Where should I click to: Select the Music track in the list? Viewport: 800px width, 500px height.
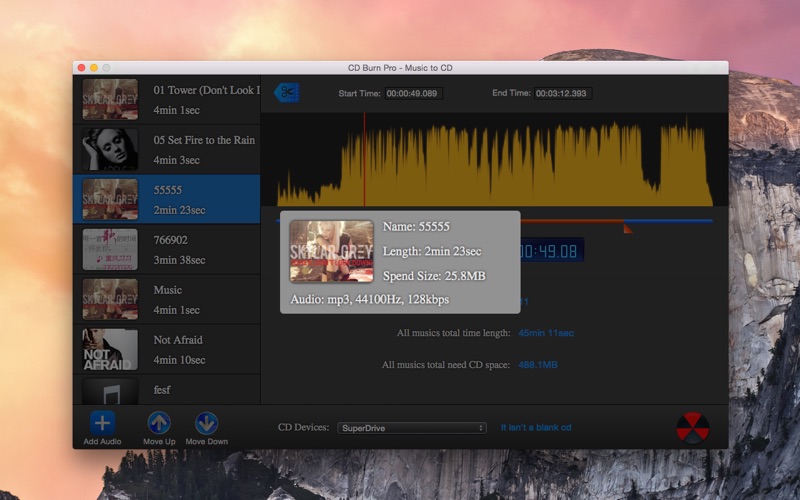tap(167, 299)
